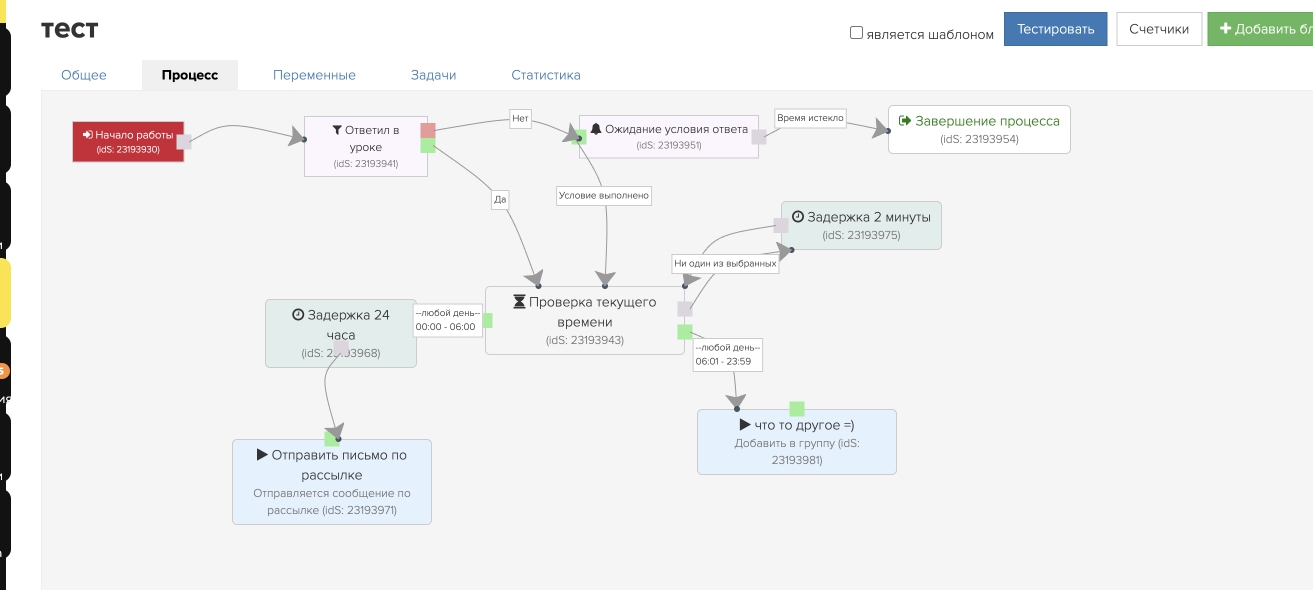Click the clock icon in 'Задержка 2 минуты'
The image size is (1313, 590).
click(x=798, y=217)
